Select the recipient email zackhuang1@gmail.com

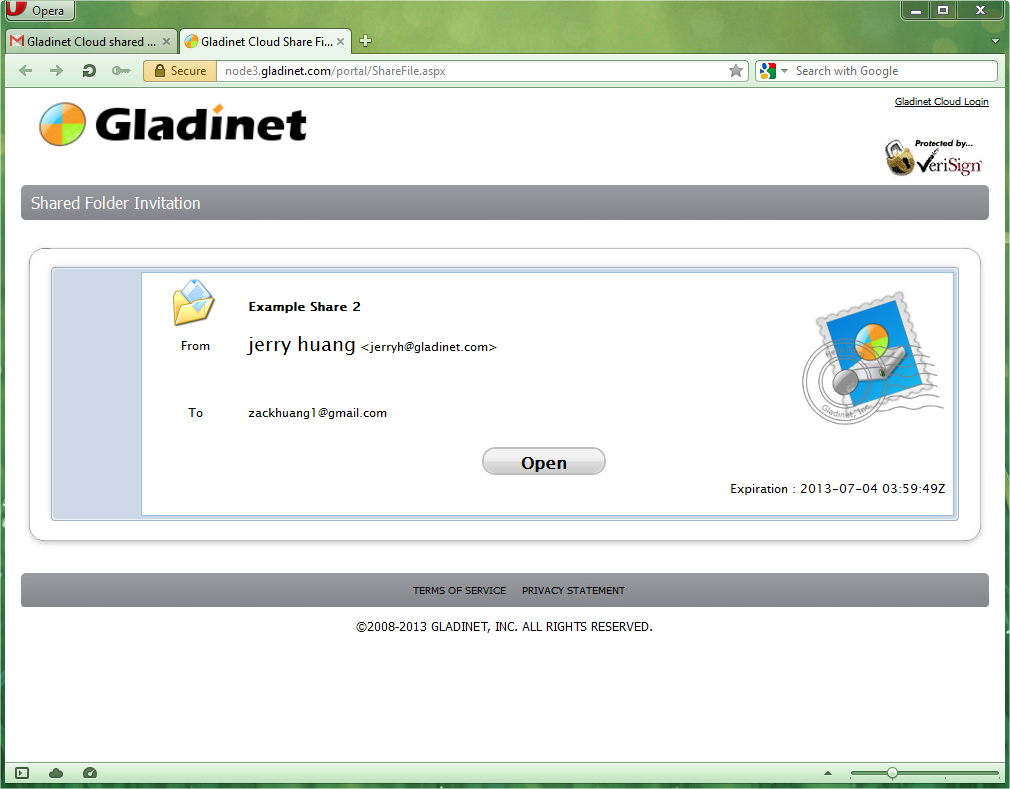318,413
